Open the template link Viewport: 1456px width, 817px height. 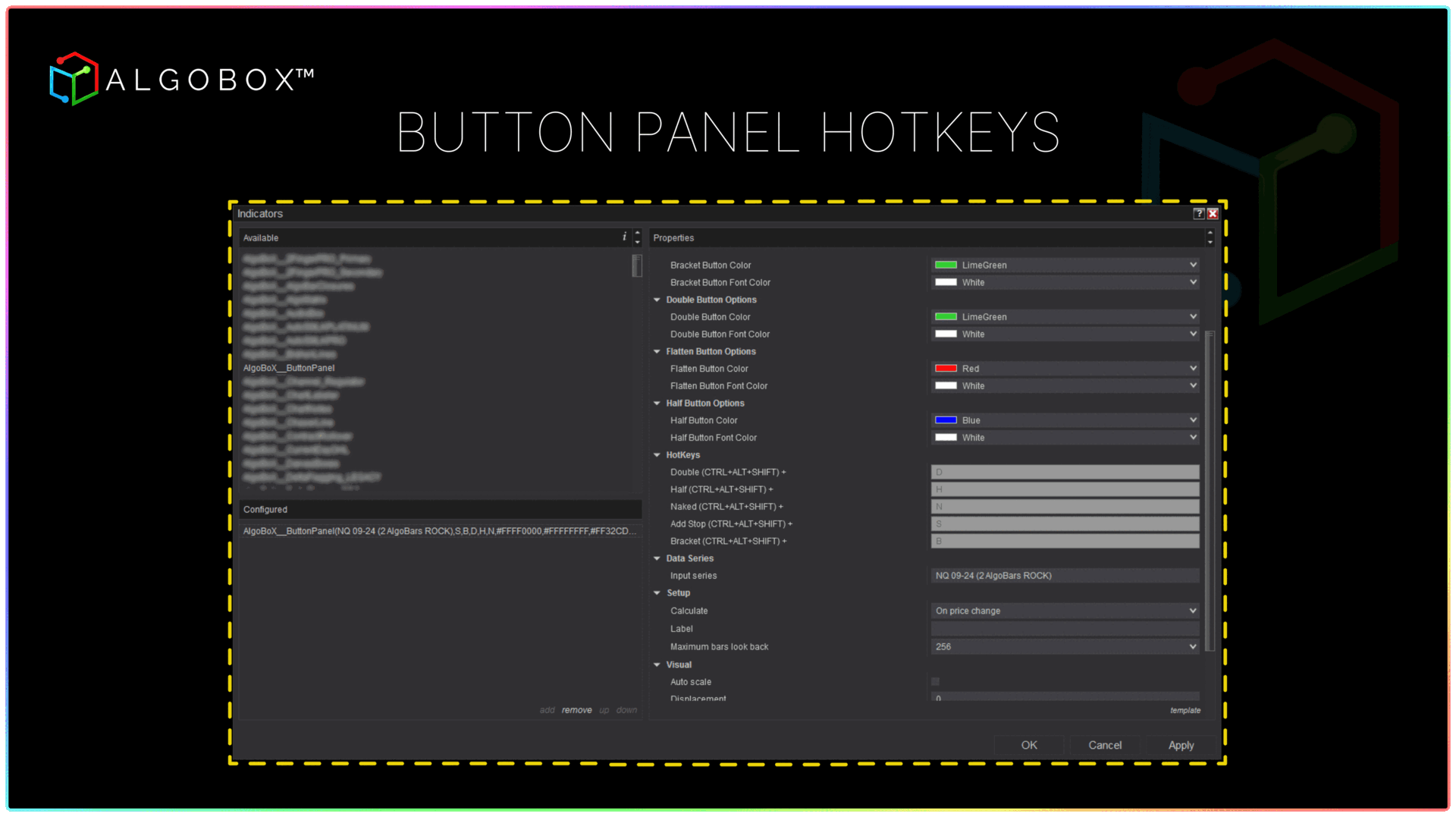coord(1185,711)
